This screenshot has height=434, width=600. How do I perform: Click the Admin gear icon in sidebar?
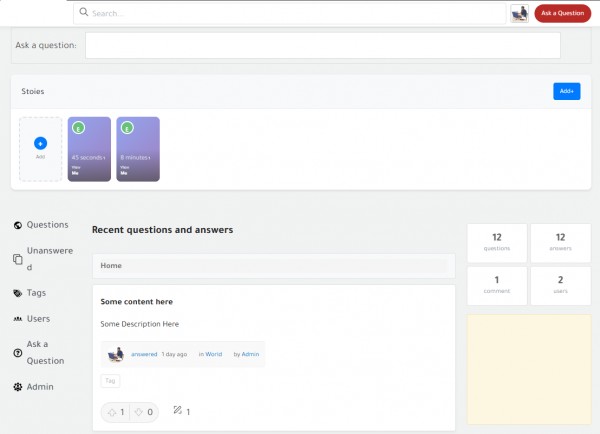coord(18,387)
